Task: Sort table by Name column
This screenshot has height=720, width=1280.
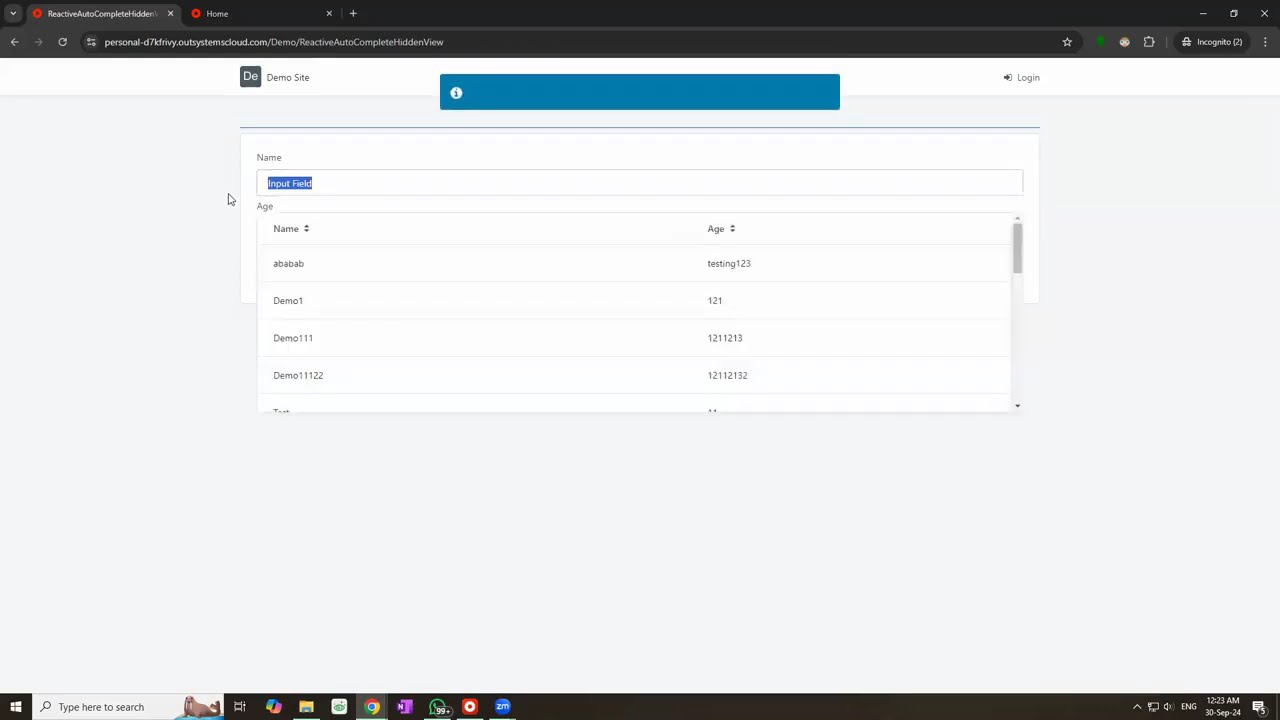Action: [x=286, y=229]
